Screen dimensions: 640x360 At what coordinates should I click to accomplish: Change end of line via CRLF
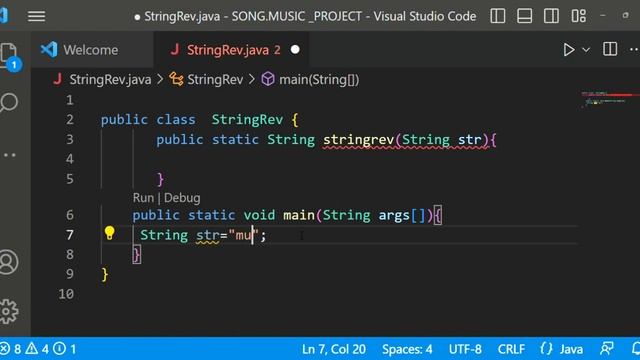tap(511, 349)
